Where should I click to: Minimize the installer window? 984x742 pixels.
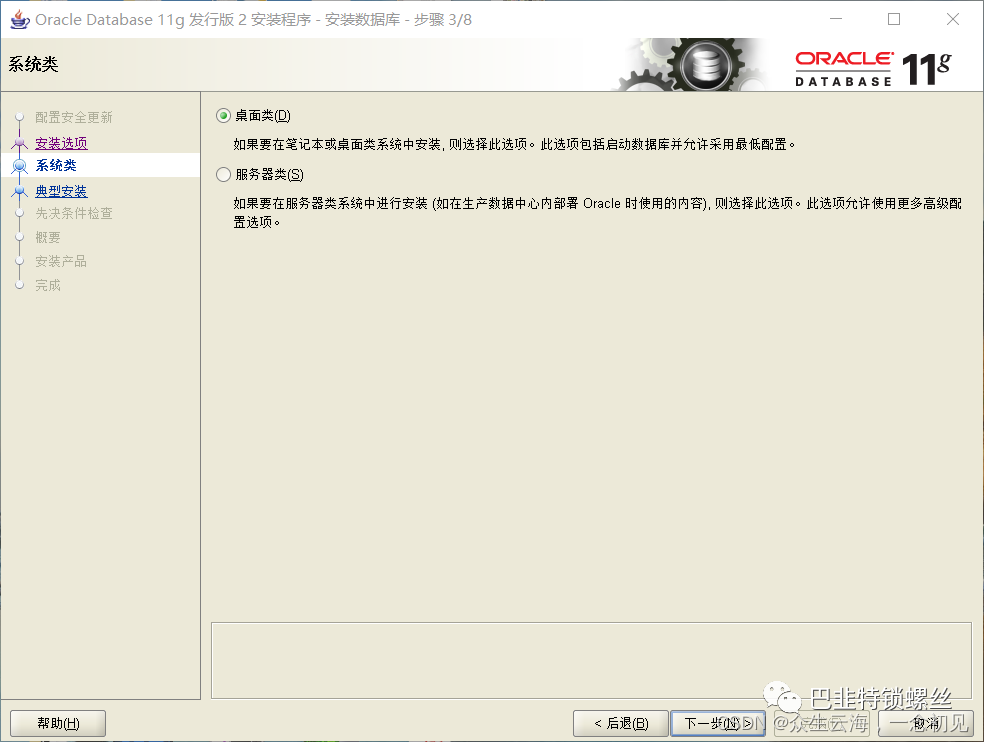(x=836, y=19)
